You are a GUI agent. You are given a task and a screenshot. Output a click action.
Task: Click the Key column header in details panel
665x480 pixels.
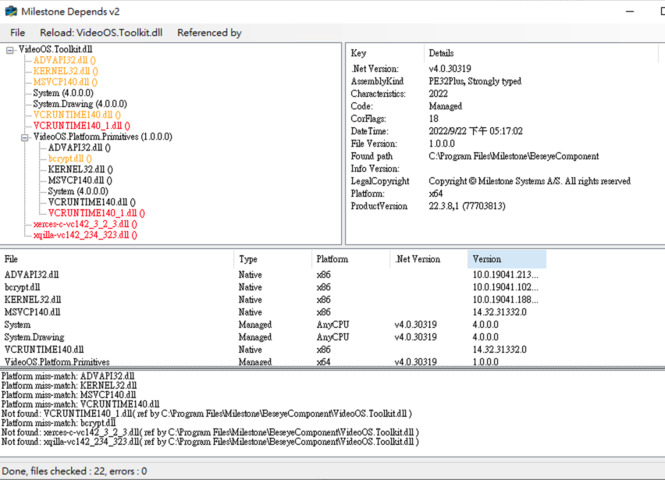coord(385,52)
